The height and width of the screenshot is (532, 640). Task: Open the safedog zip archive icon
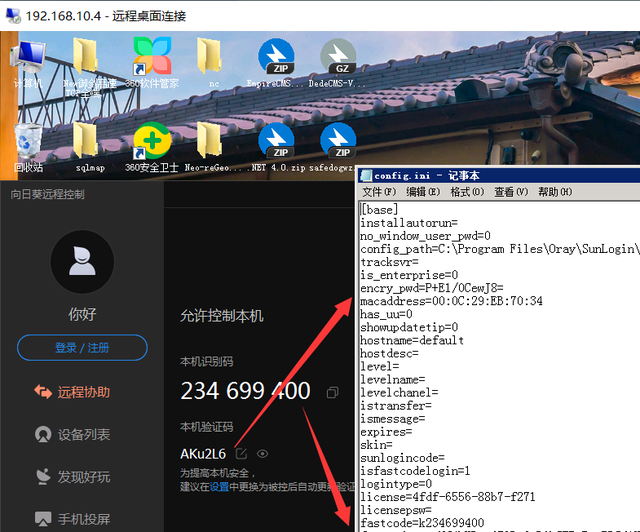click(x=338, y=148)
